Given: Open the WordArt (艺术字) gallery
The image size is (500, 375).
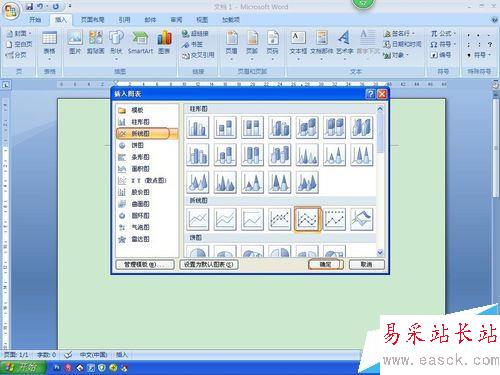Looking at the screenshot, I should [344, 45].
